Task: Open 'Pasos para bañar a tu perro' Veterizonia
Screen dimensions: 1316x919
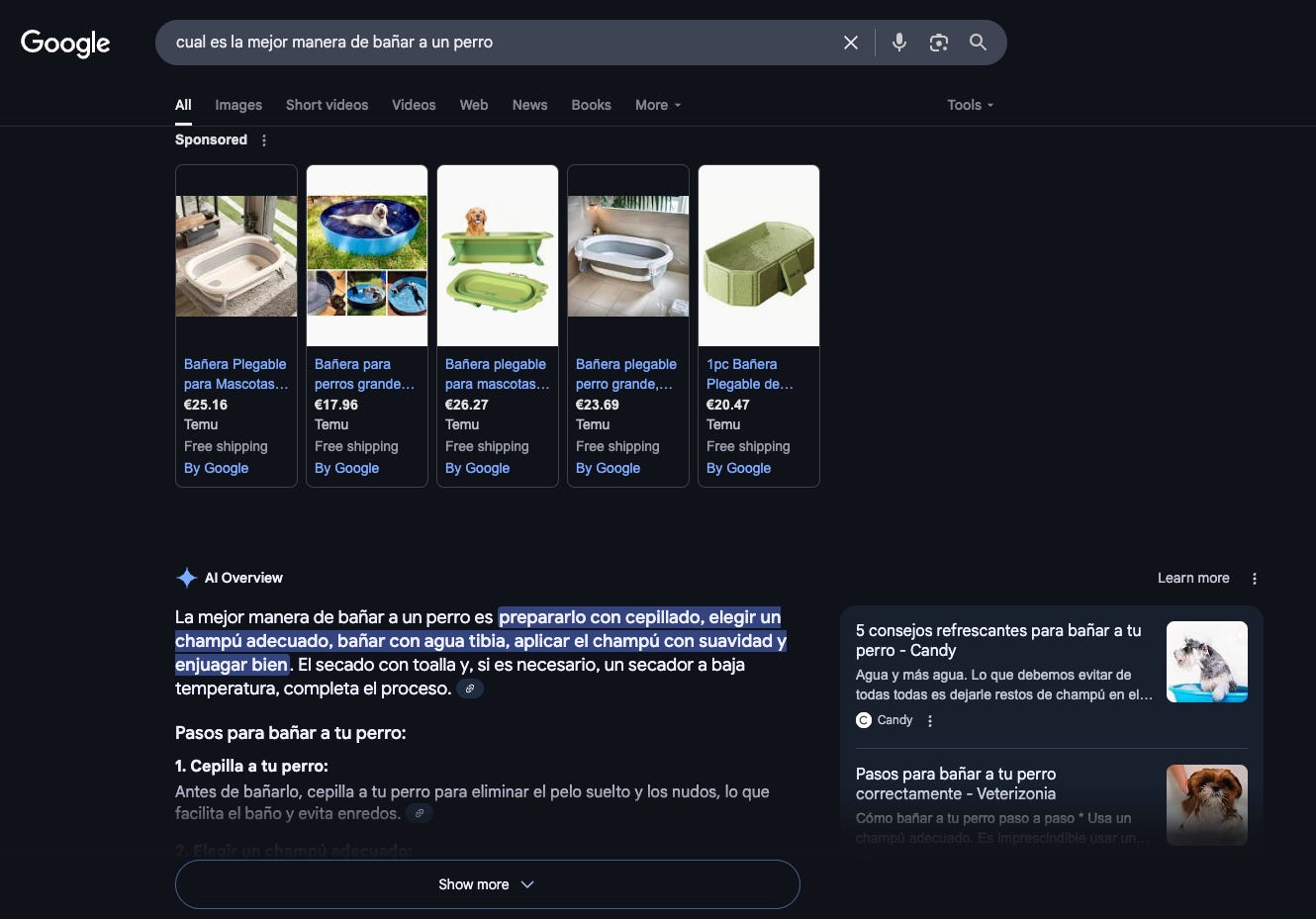Action: [956, 783]
